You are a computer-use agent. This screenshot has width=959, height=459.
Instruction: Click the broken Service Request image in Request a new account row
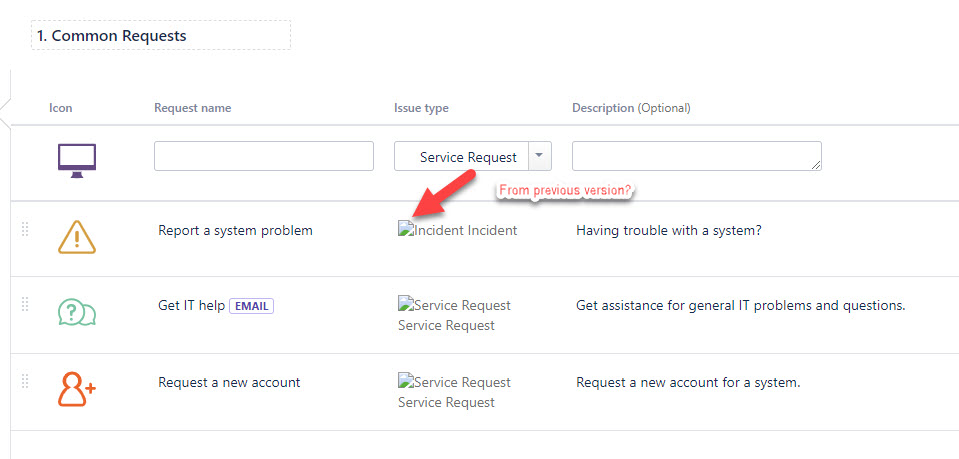coord(406,382)
